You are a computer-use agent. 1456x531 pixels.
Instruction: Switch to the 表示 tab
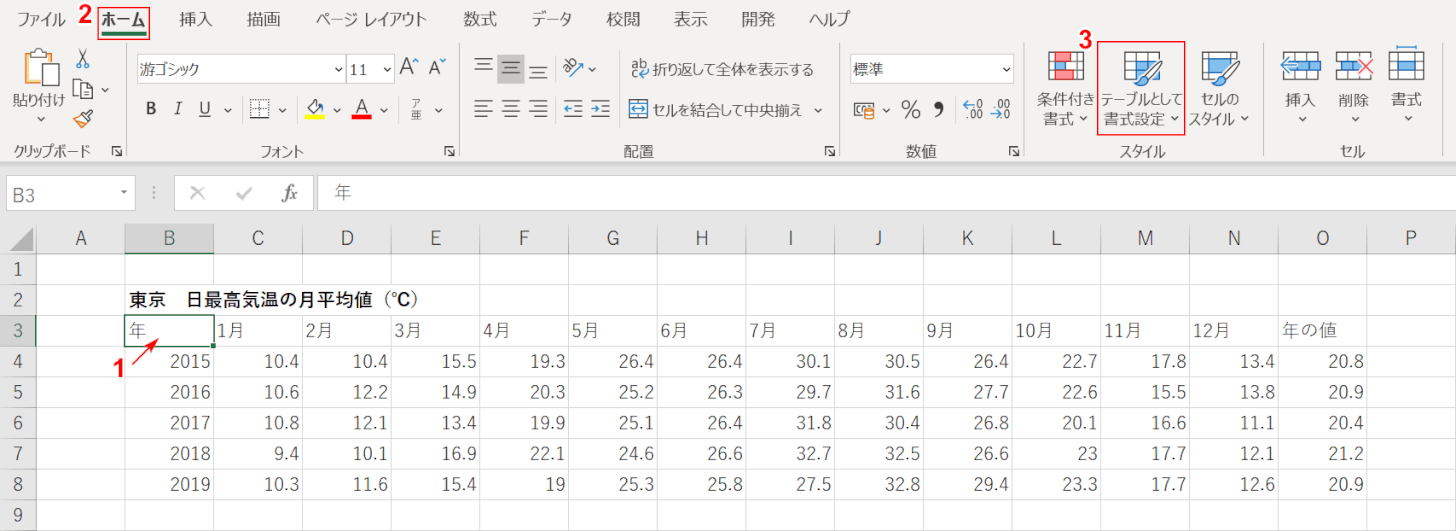[691, 19]
